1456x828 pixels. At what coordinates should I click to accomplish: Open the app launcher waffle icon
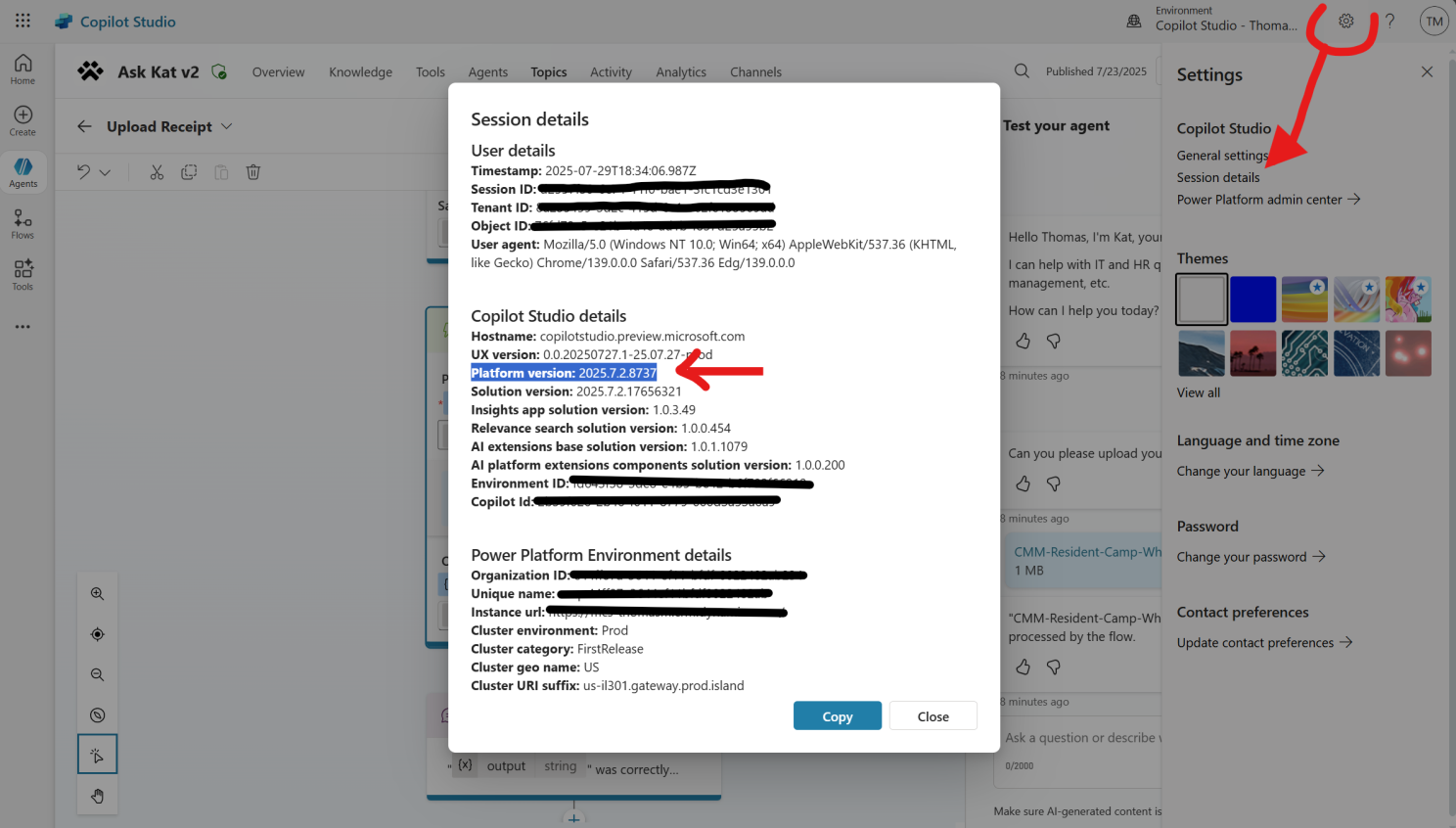23,21
